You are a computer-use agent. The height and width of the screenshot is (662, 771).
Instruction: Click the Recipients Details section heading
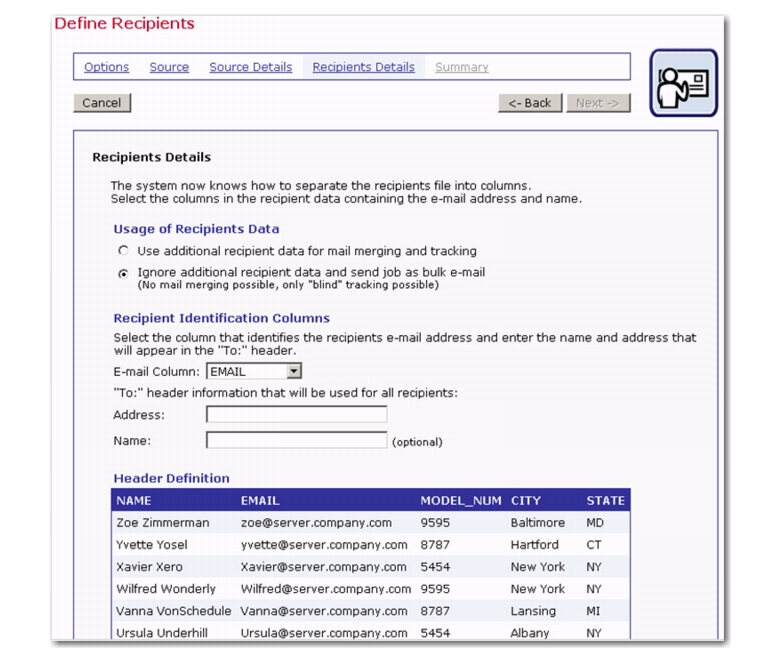click(151, 157)
